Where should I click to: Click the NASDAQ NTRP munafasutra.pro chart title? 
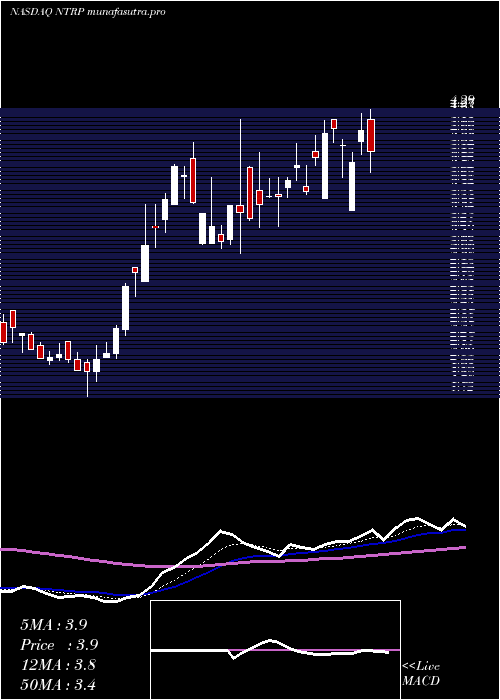click(x=88, y=12)
